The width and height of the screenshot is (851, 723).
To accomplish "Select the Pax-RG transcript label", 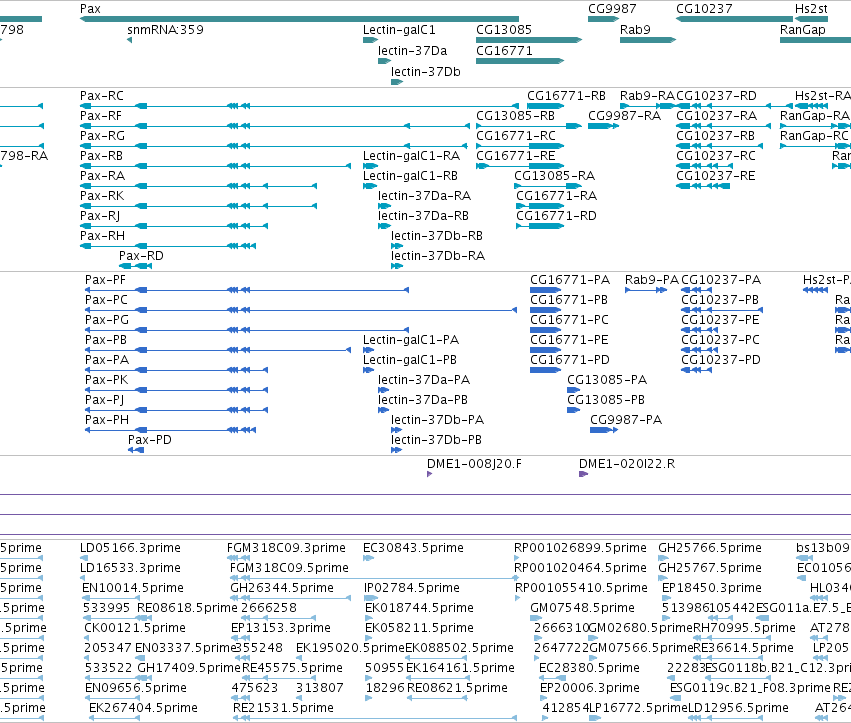I will [x=102, y=136].
